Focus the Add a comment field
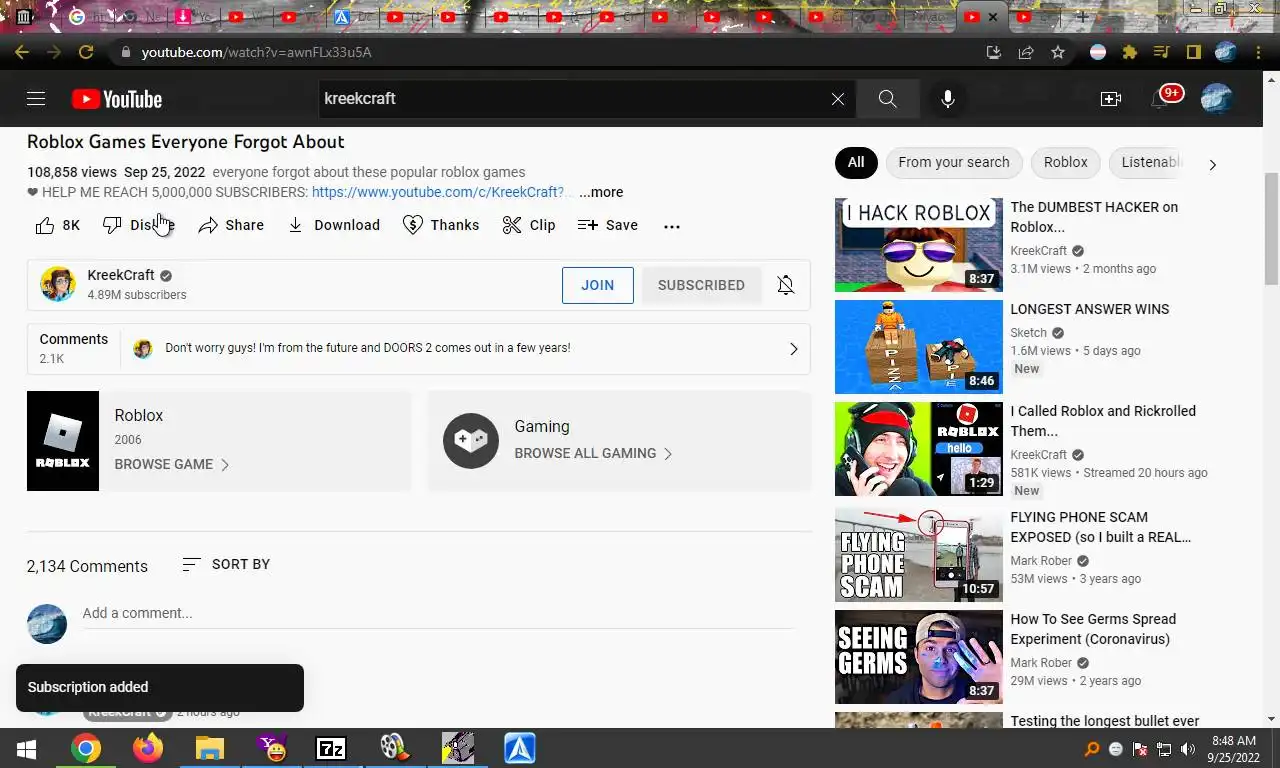The height and width of the screenshot is (768, 1280). click(x=438, y=613)
